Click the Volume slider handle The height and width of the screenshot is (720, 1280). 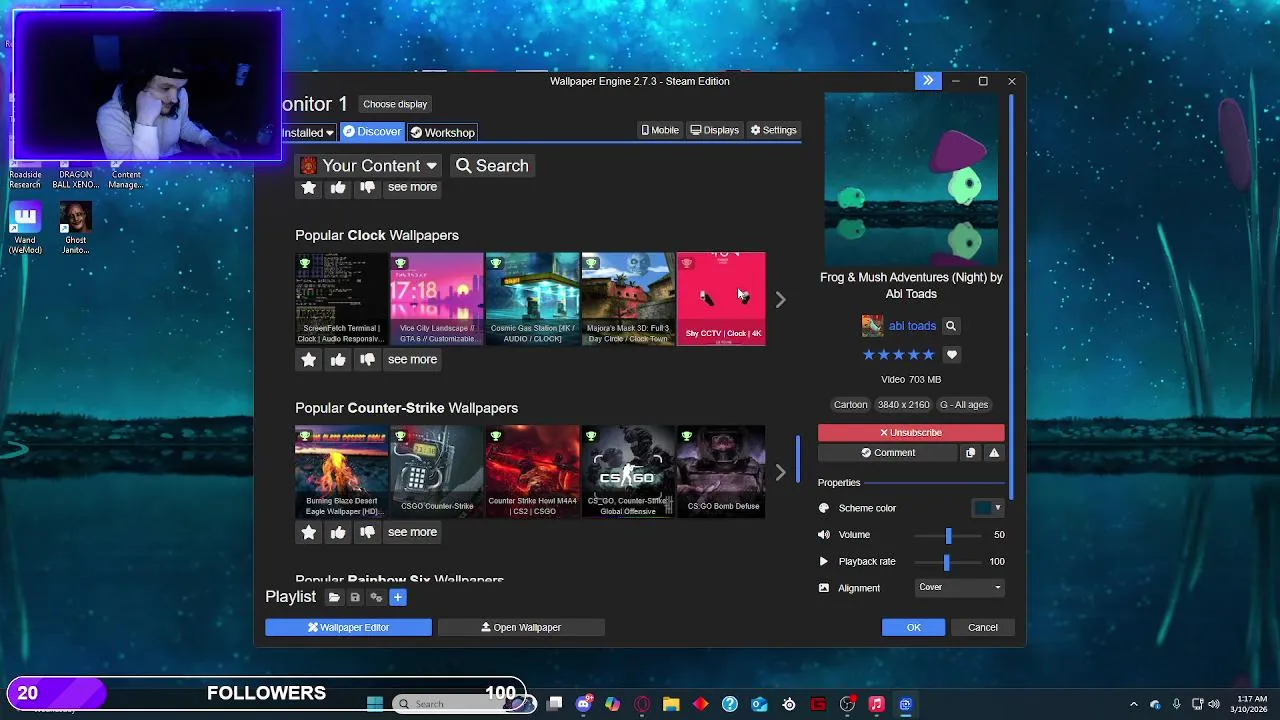coord(948,535)
